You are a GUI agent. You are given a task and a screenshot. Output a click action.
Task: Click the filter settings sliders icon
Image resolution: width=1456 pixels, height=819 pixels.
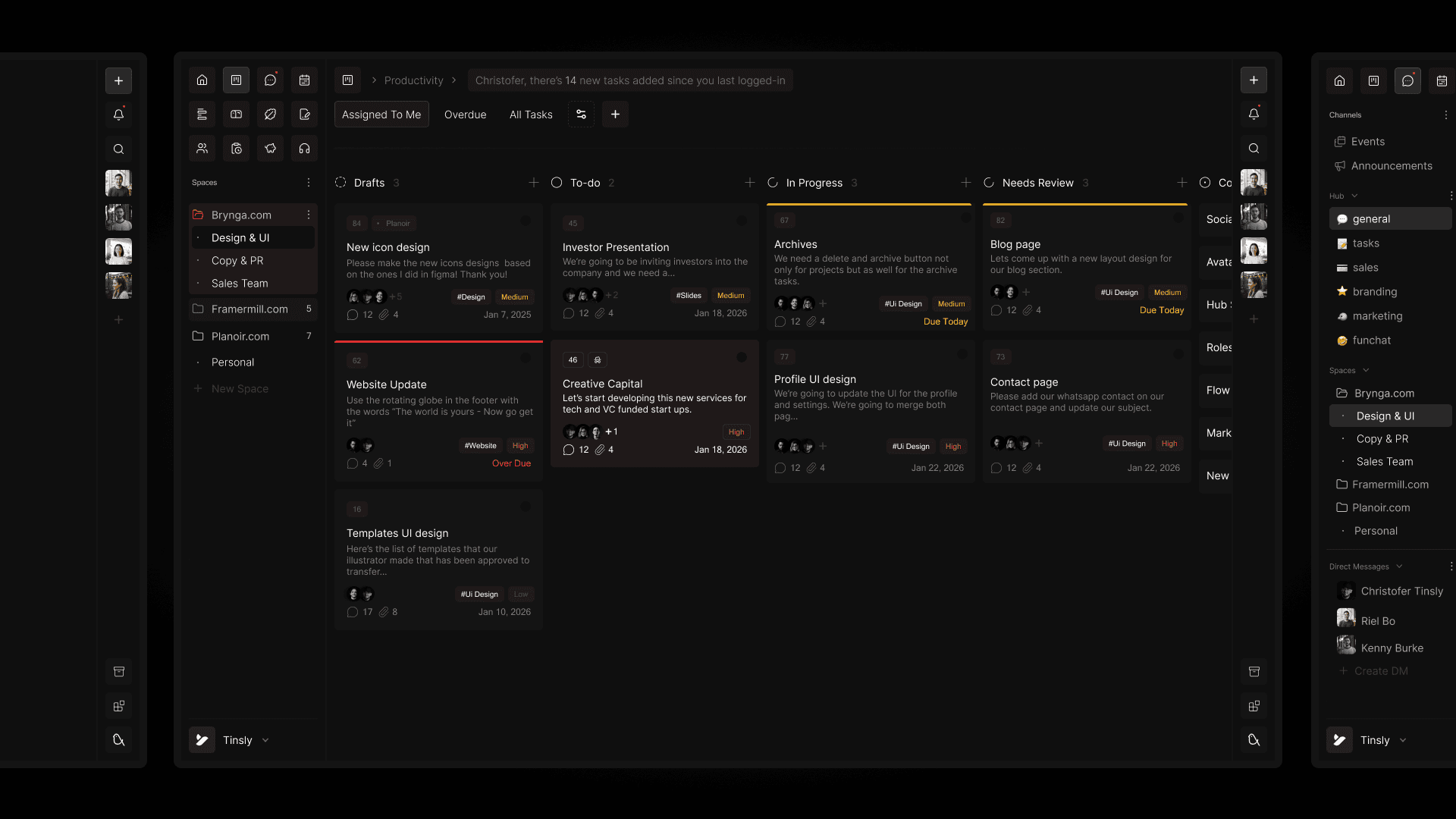(x=581, y=115)
